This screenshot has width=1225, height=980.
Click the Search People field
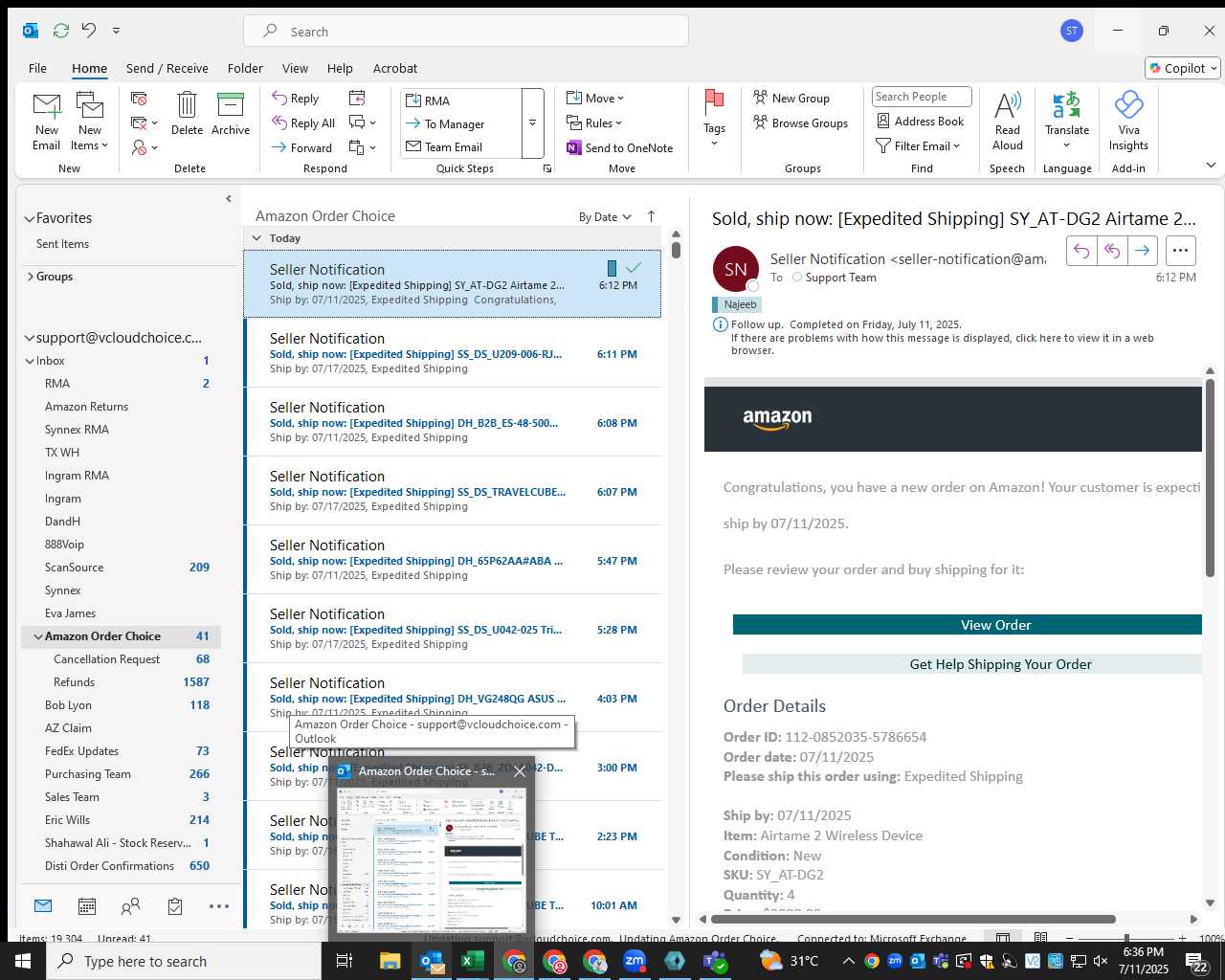(x=922, y=97)
